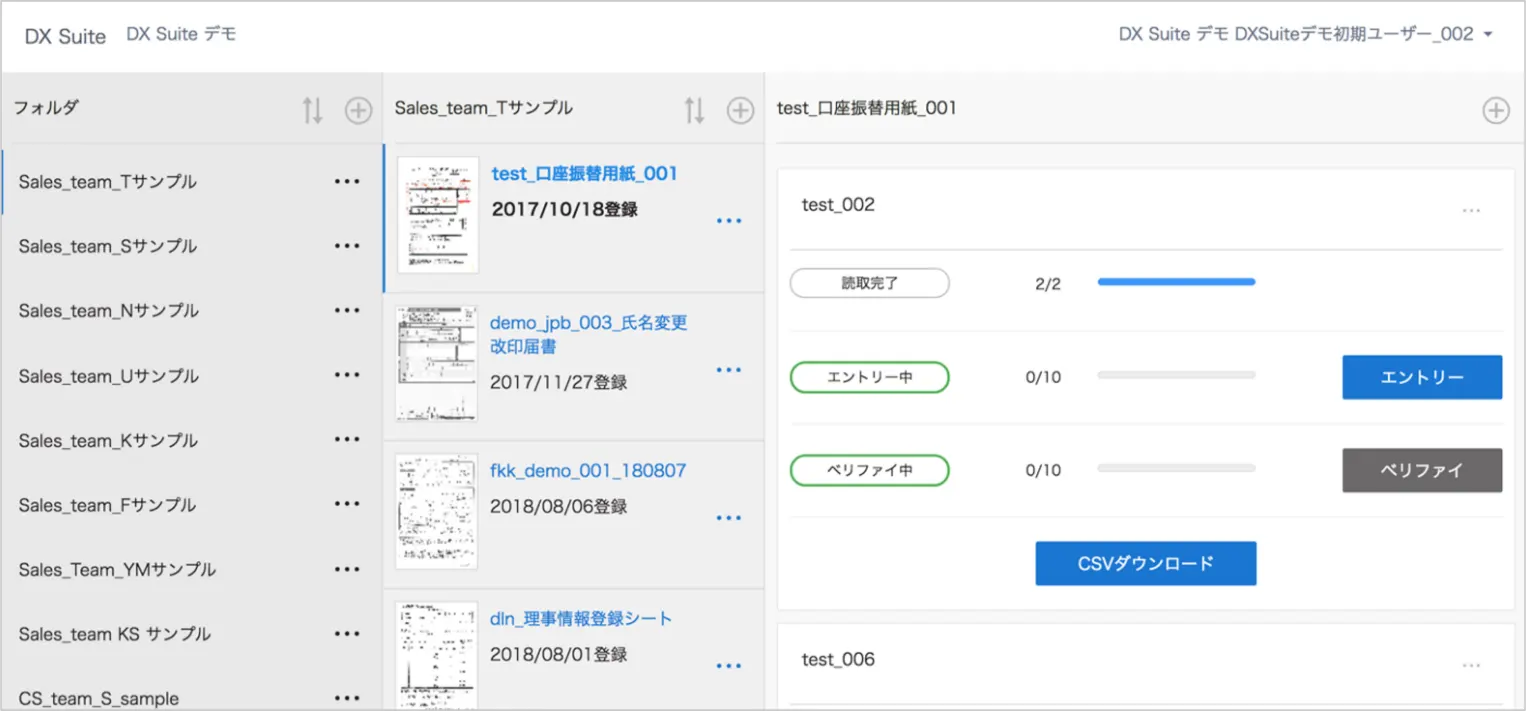
Task: Open options for Sales_team_Sサンプル folder
Action: [347, 246]
